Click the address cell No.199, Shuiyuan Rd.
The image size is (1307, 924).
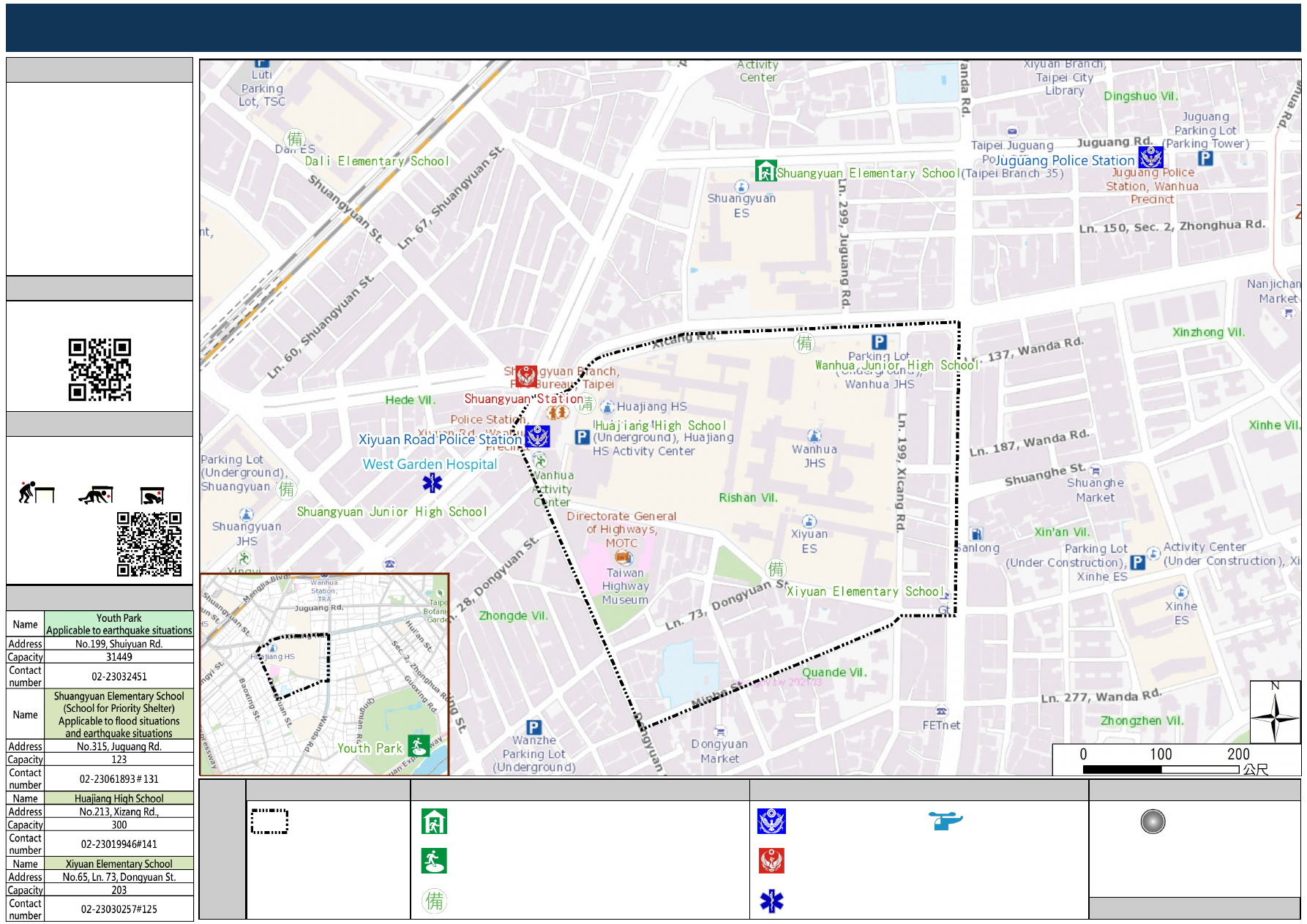[119, 644]
